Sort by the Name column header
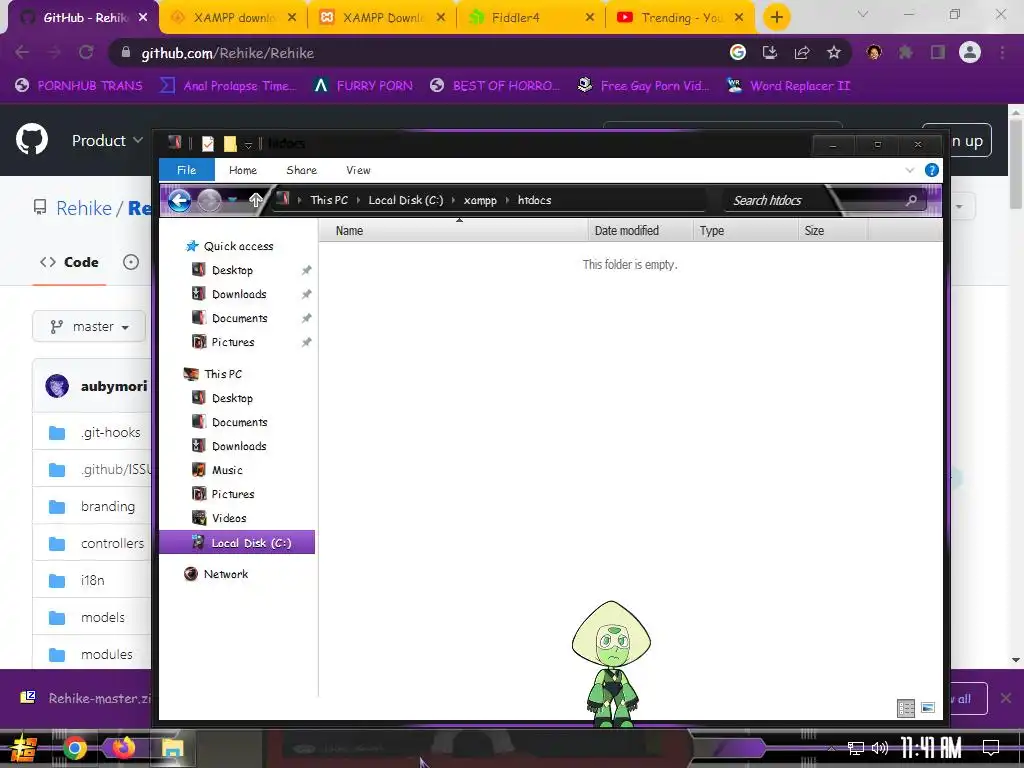1024x768 pixels. point(453,231)
